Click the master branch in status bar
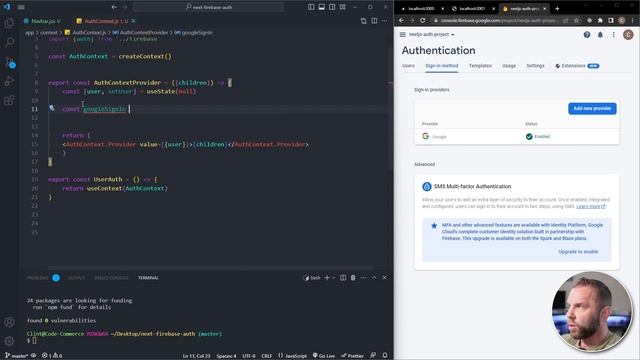Viewport: 640px width, 360px height. coord(16,356)
